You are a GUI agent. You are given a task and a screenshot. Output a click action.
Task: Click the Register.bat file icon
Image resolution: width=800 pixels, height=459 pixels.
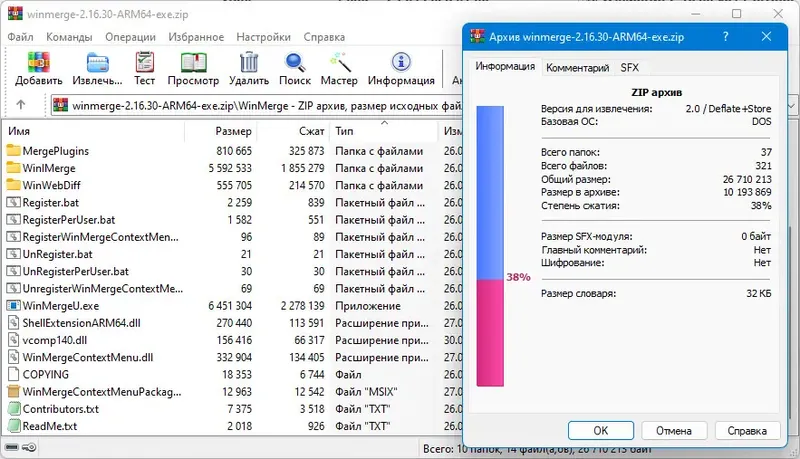point(13,202)
